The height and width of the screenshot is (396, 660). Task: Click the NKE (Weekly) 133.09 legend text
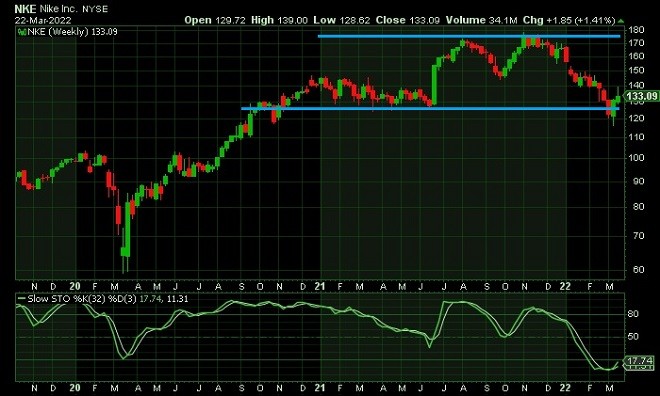(72, 32)
